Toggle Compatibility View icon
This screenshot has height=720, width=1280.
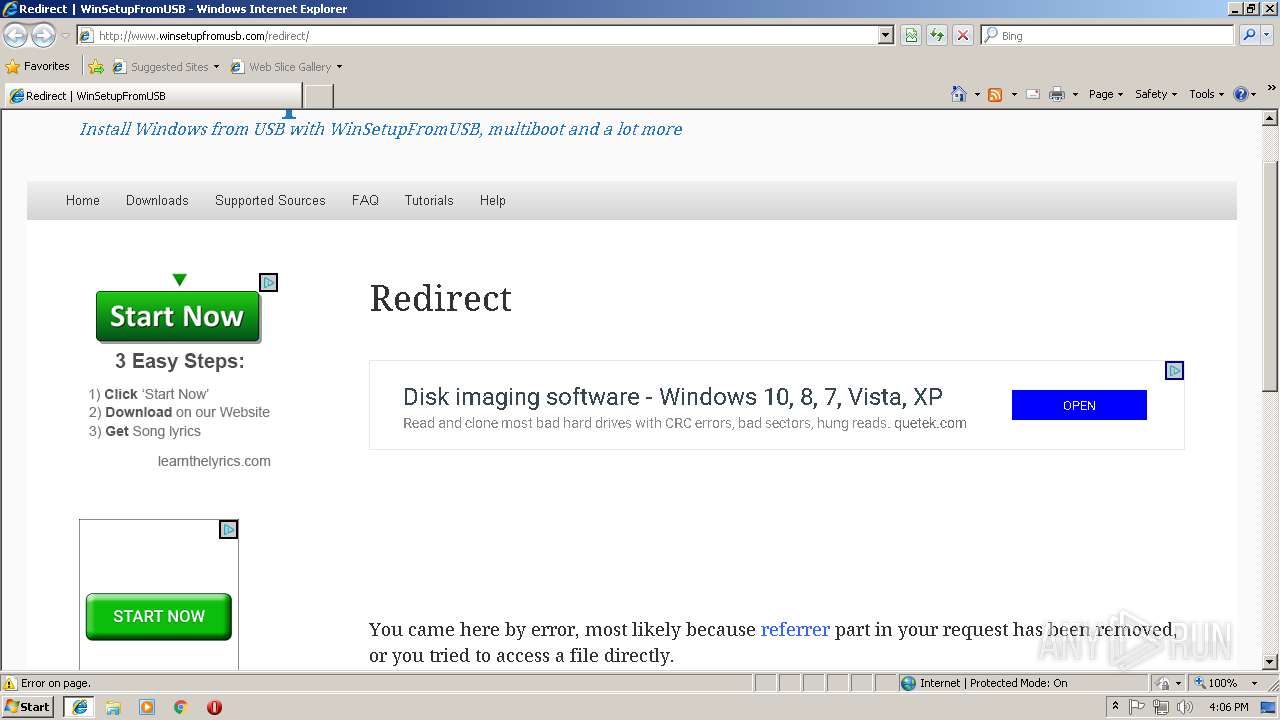click(911, 35)
